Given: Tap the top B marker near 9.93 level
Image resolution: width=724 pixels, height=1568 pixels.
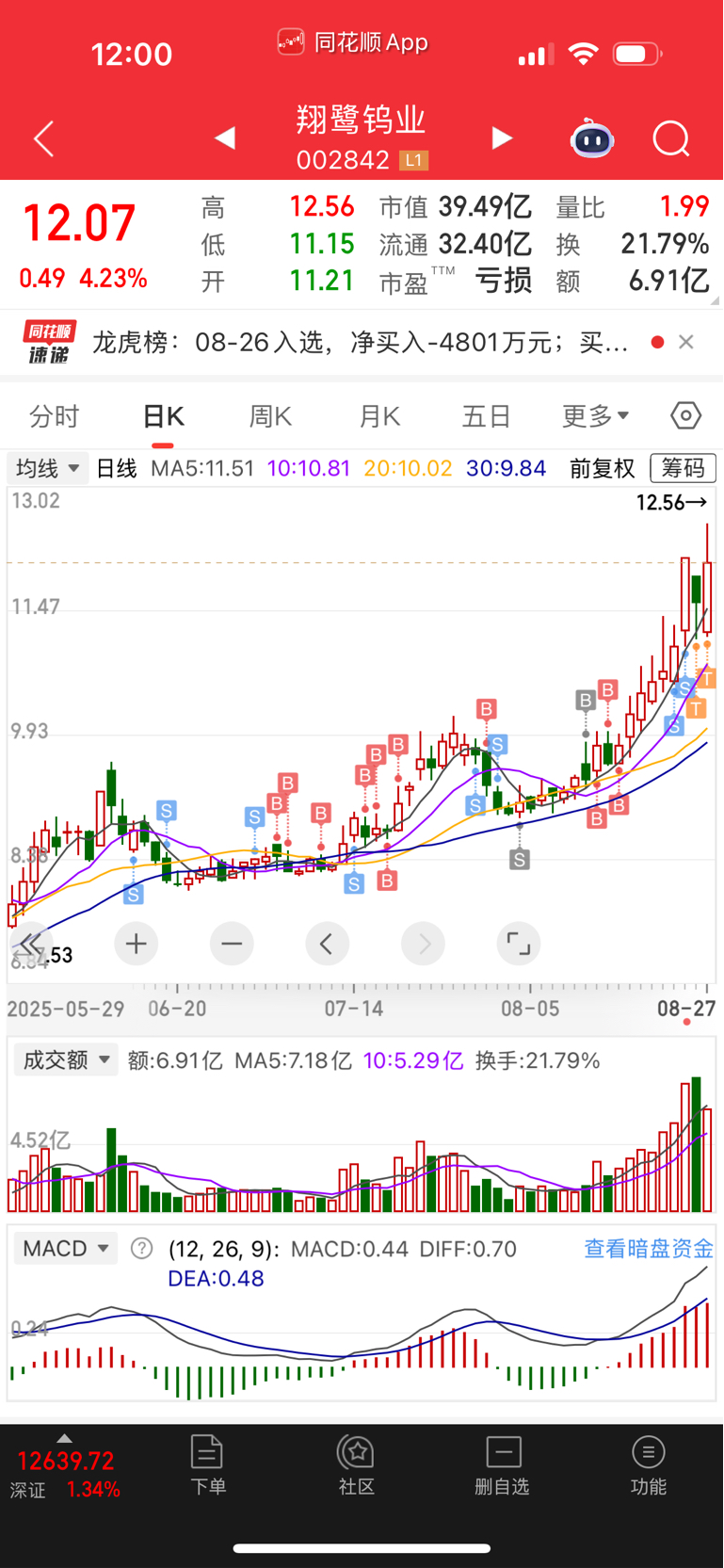Looking at the screenshot, I should tap(486, 709).
